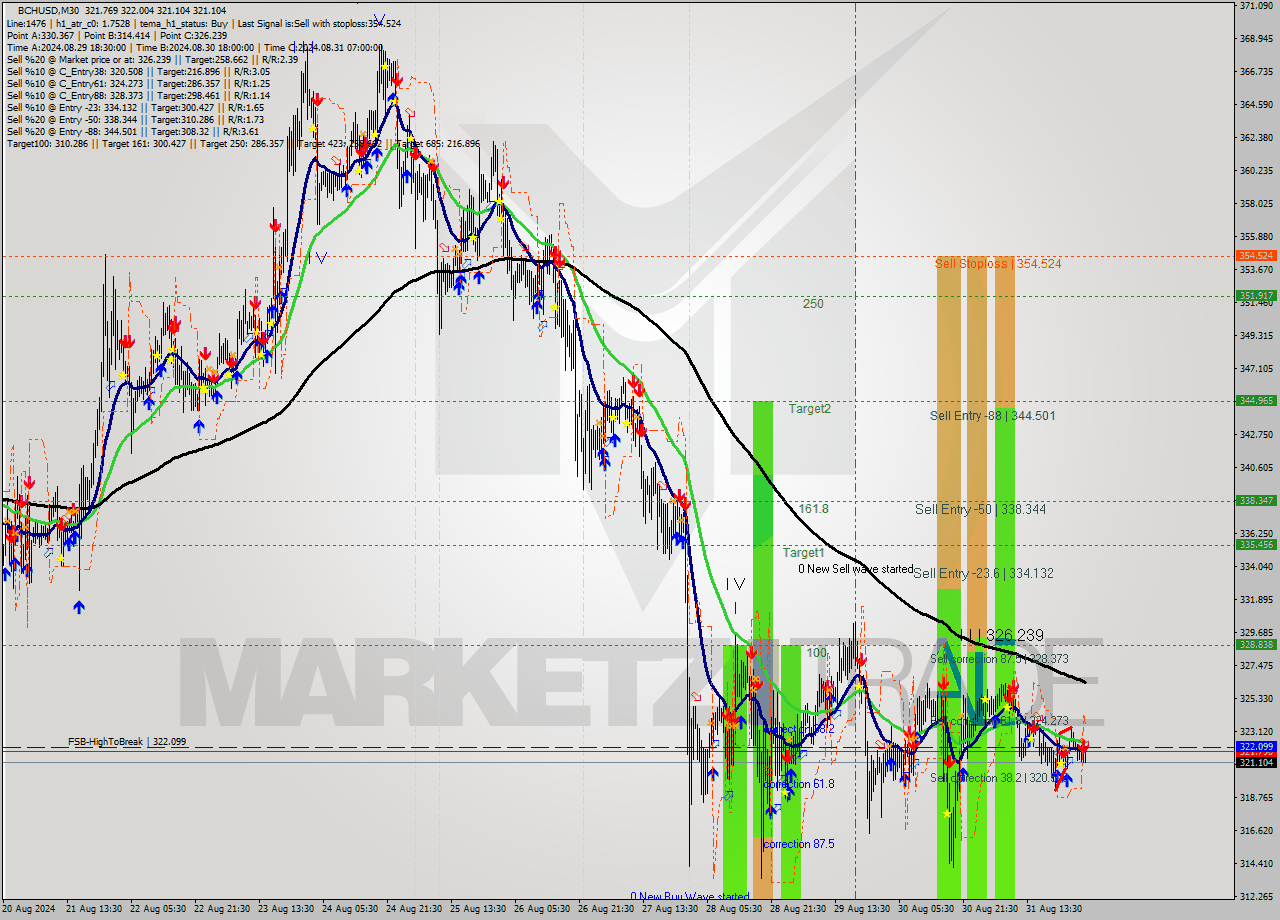Click the 'Sell Entry -88 | 344.501' label

[992, 416]
